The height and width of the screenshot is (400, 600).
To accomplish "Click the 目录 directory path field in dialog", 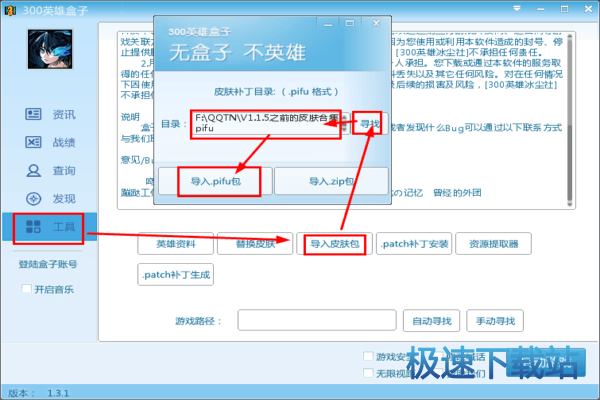I will (265, 123).
